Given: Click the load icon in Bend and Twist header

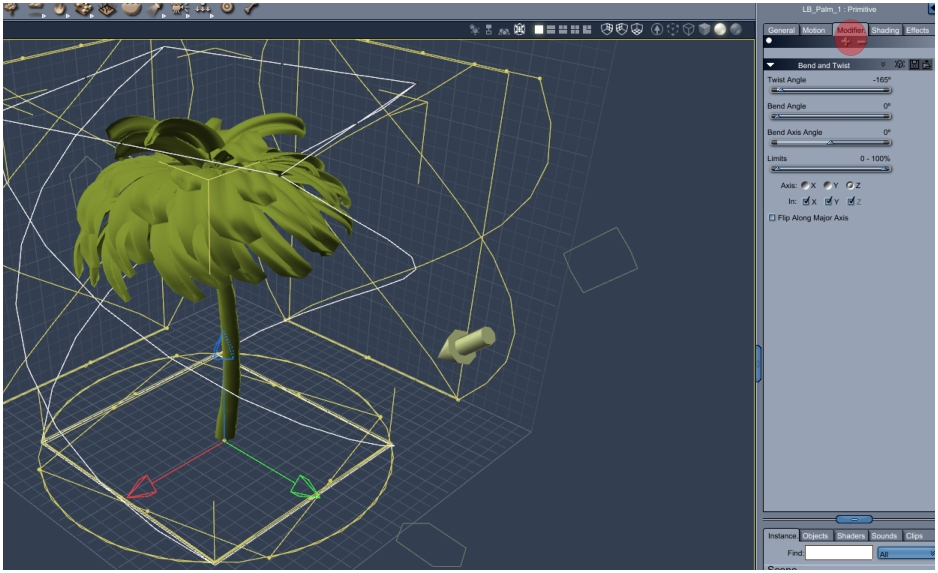Looking at the screenshot, I should (x=927, y=65).
